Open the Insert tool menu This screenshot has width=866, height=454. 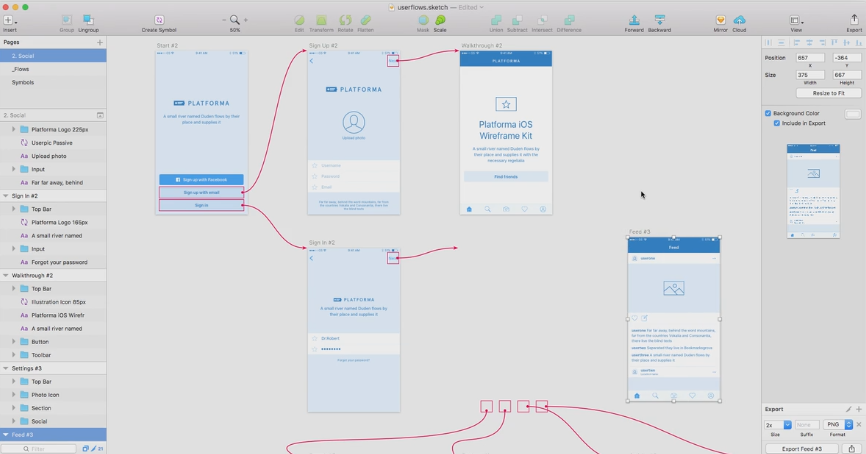[9, 20]
